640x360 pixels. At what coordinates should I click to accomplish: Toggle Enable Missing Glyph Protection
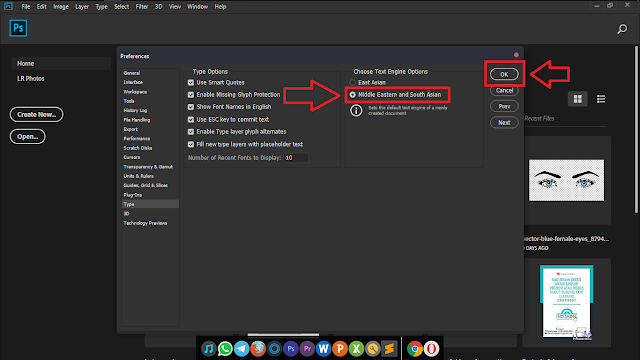click(191, 95)
